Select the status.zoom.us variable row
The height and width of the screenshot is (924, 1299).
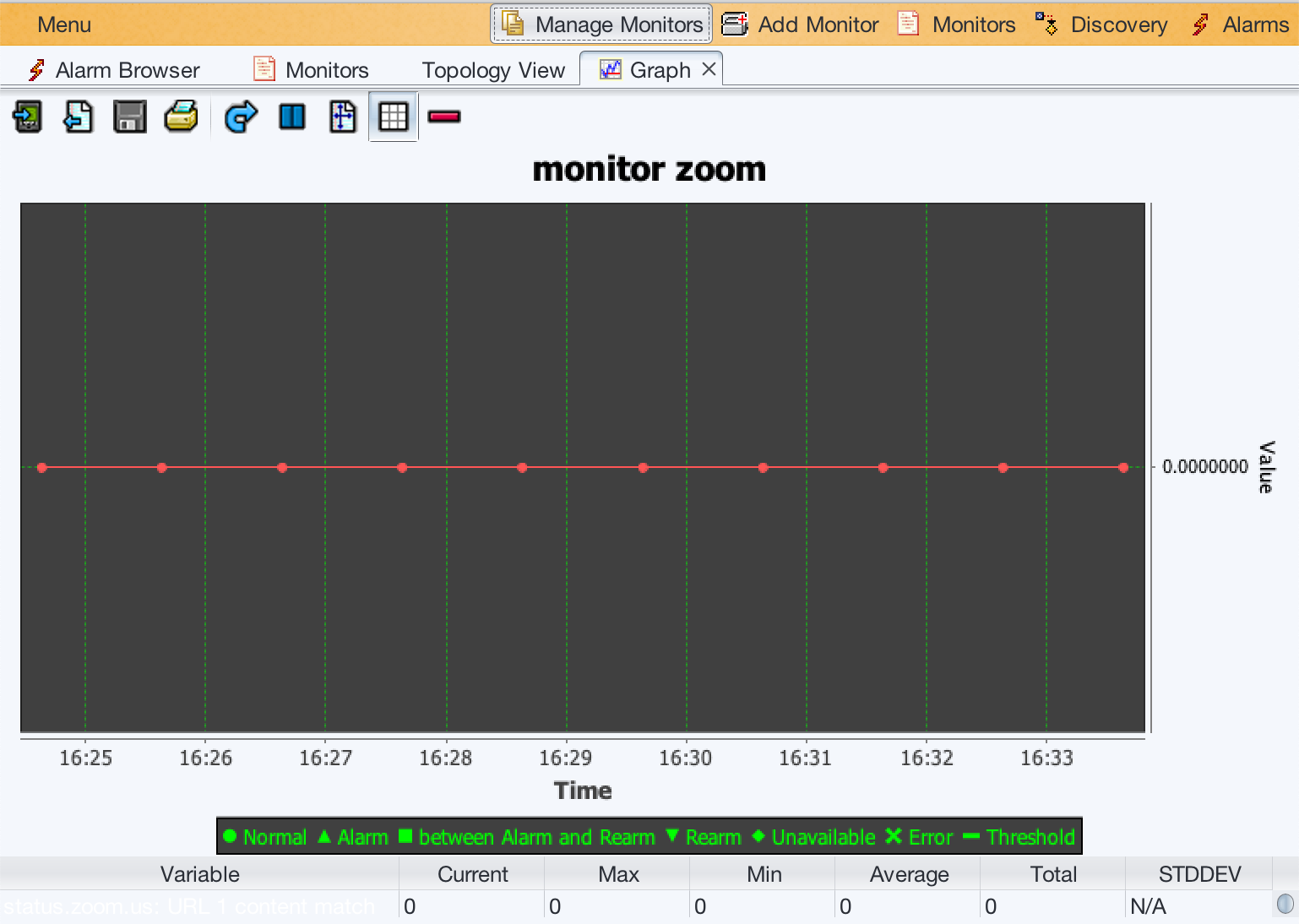click(199, 906)
